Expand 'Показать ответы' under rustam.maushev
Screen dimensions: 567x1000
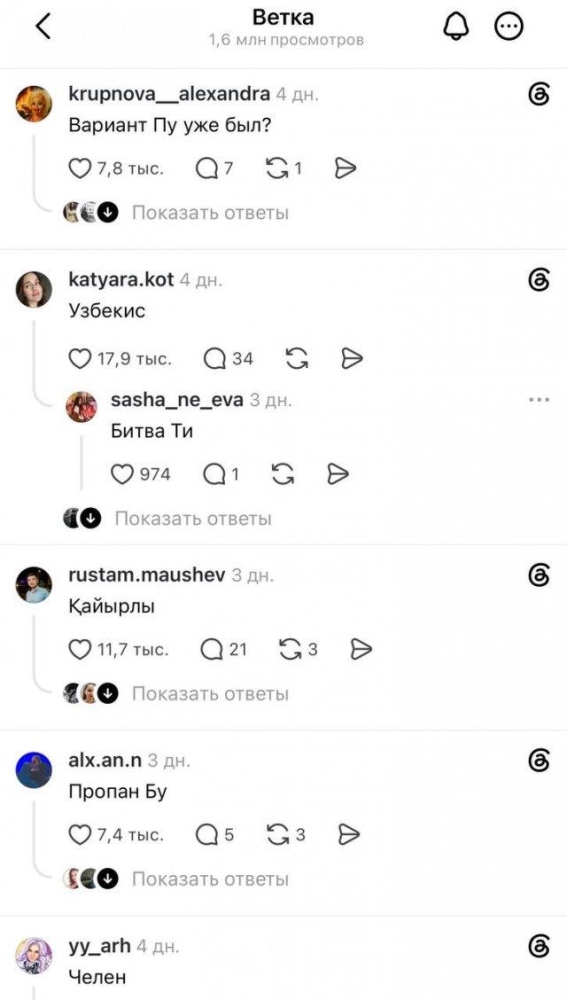click(210, 693)
